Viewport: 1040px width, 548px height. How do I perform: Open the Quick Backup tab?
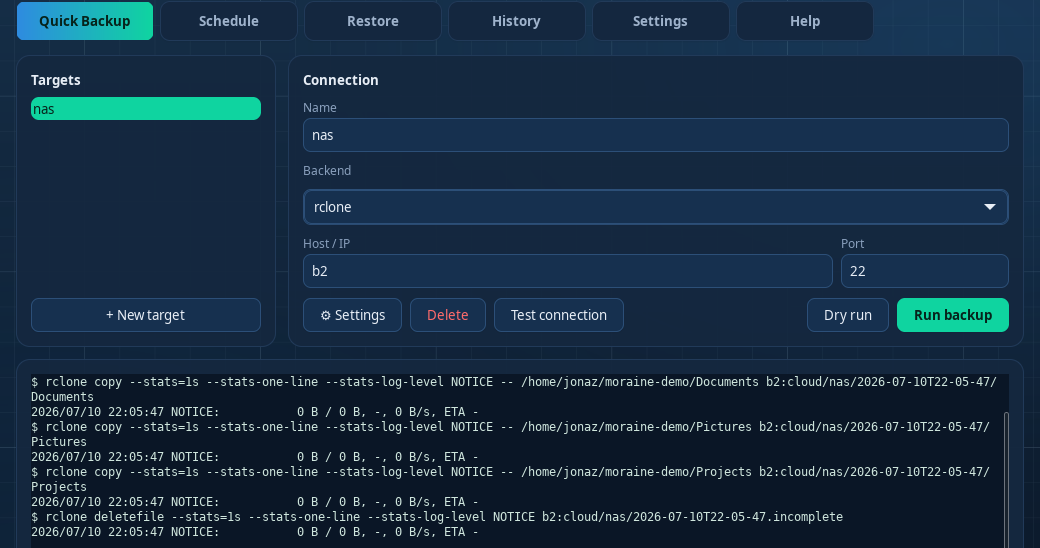pos(85,21)
